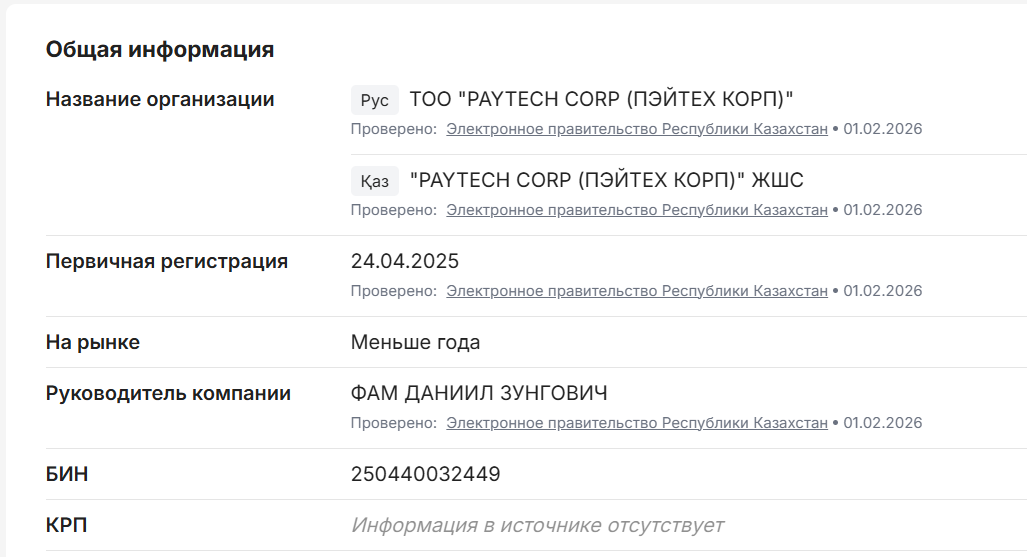Click the "Меньше года" value
The width and height of the screenshot is (1027, 557).
tap(415, 343)
